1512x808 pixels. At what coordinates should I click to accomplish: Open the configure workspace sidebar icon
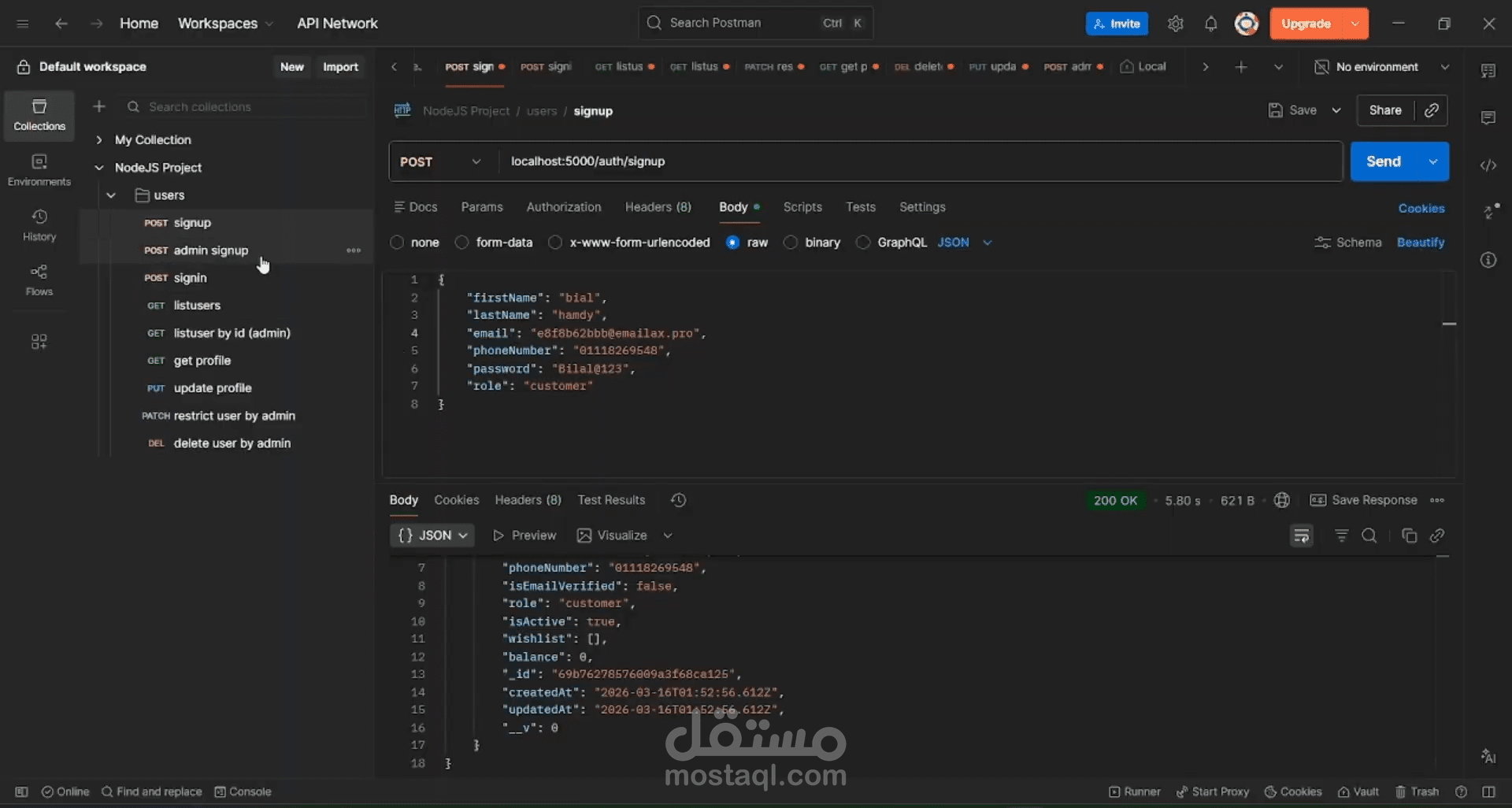coord(39,341)
